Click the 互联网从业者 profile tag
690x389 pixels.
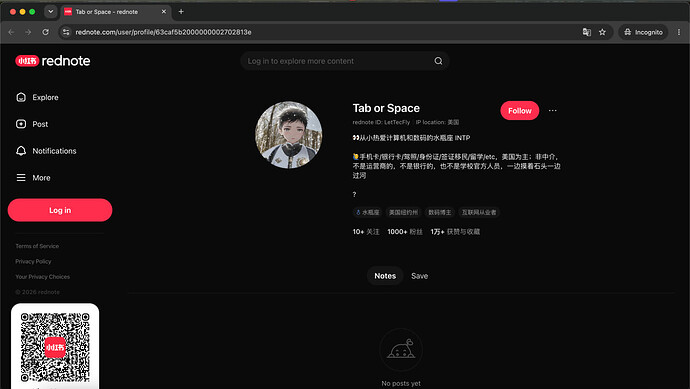pyautogui.click(x=479, y=212)
